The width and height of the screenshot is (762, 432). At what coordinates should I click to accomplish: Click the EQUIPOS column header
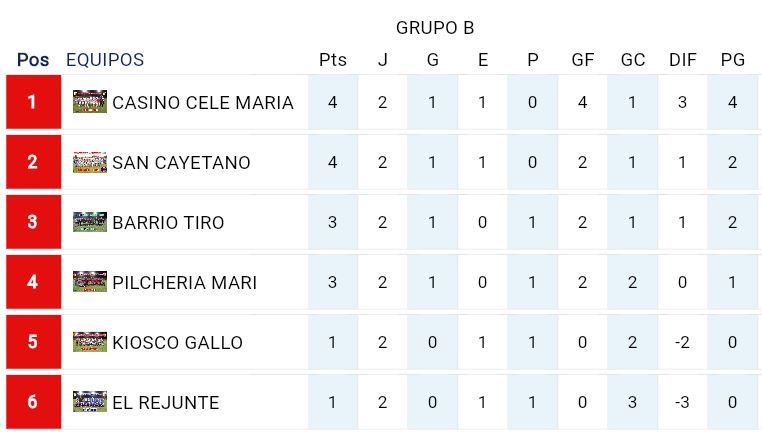(105, 60)
